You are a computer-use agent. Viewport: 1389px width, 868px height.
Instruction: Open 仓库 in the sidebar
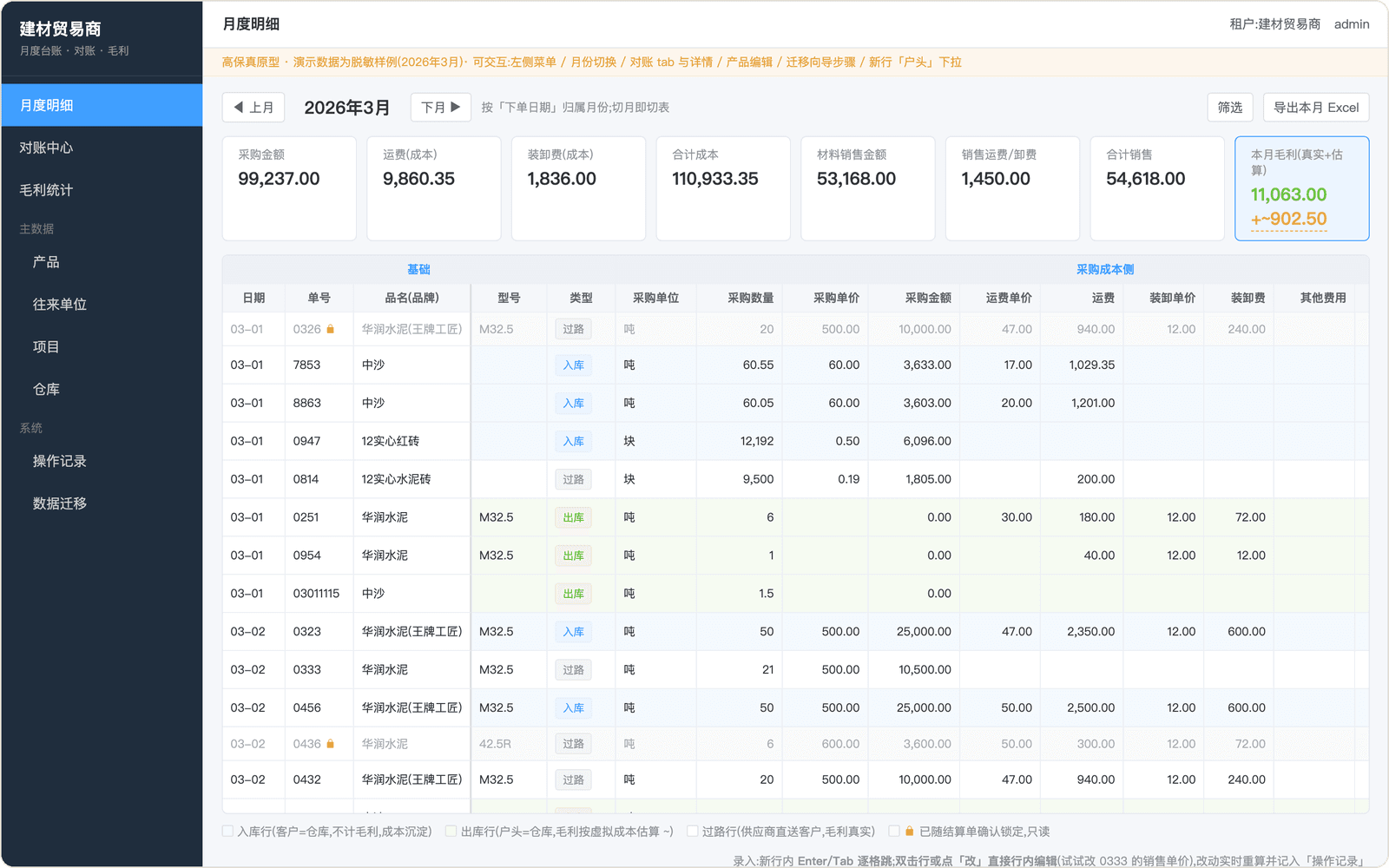(102, 390)
